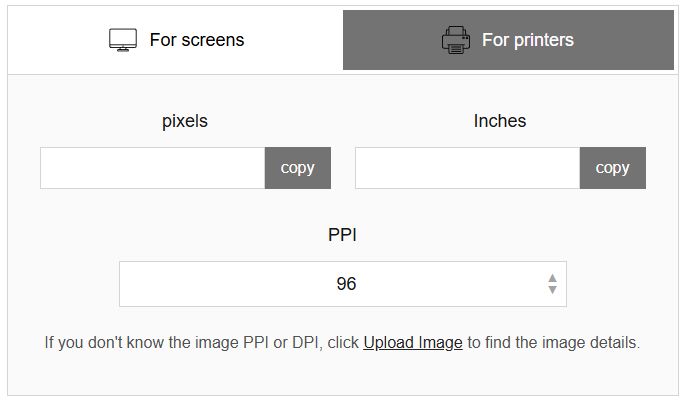Select the For printers tab

[x=508, y=40]
